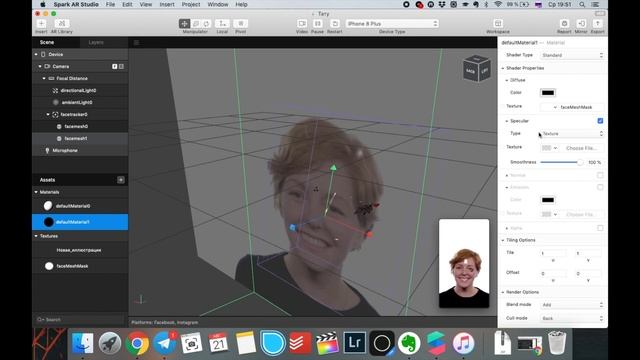Switch to the Layers tab
Viewport: 640px width, 360px height.
pyautogui.click(x=96, y=42)
